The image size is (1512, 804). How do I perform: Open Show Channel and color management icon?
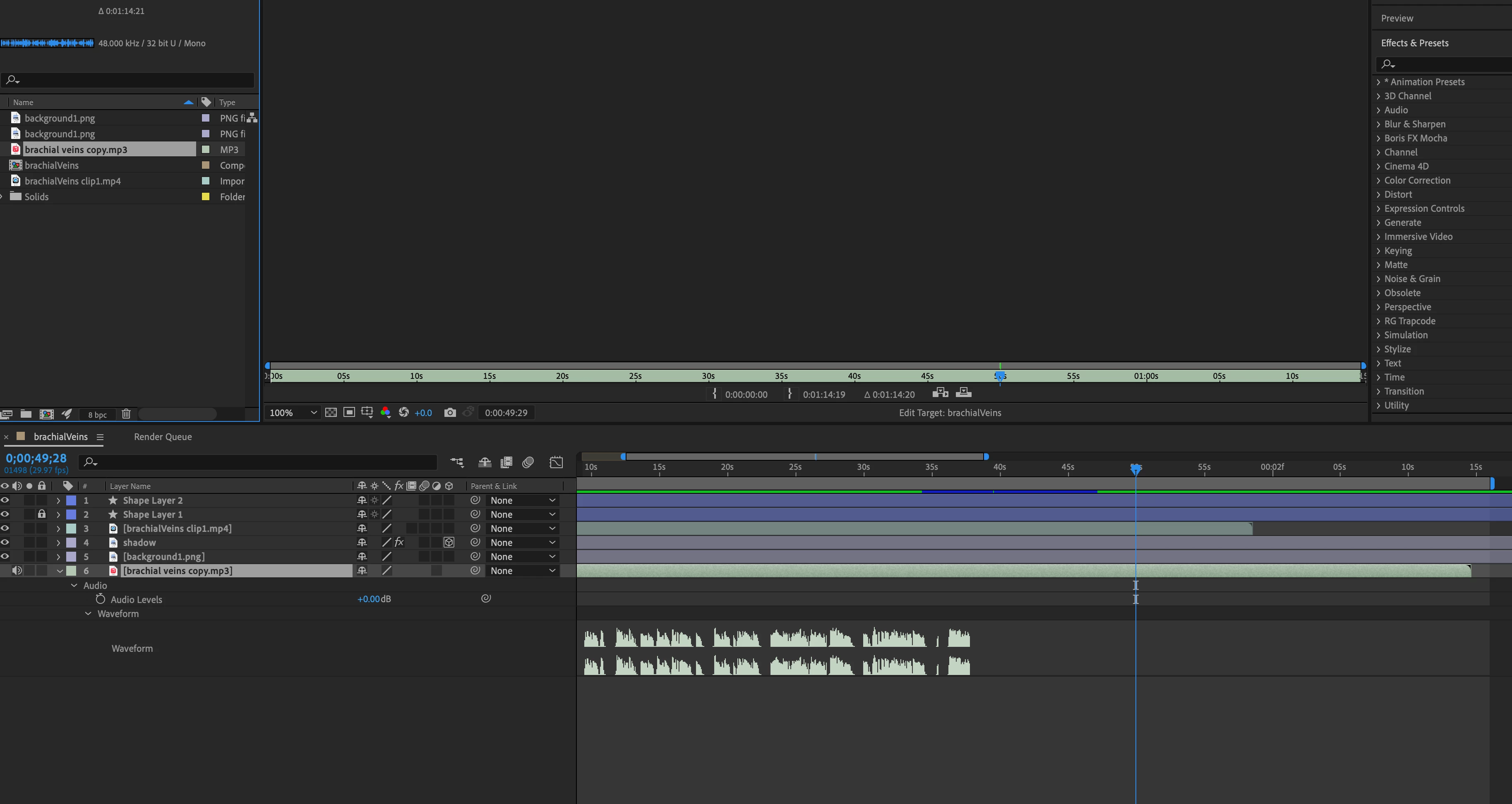pos(385,413)
